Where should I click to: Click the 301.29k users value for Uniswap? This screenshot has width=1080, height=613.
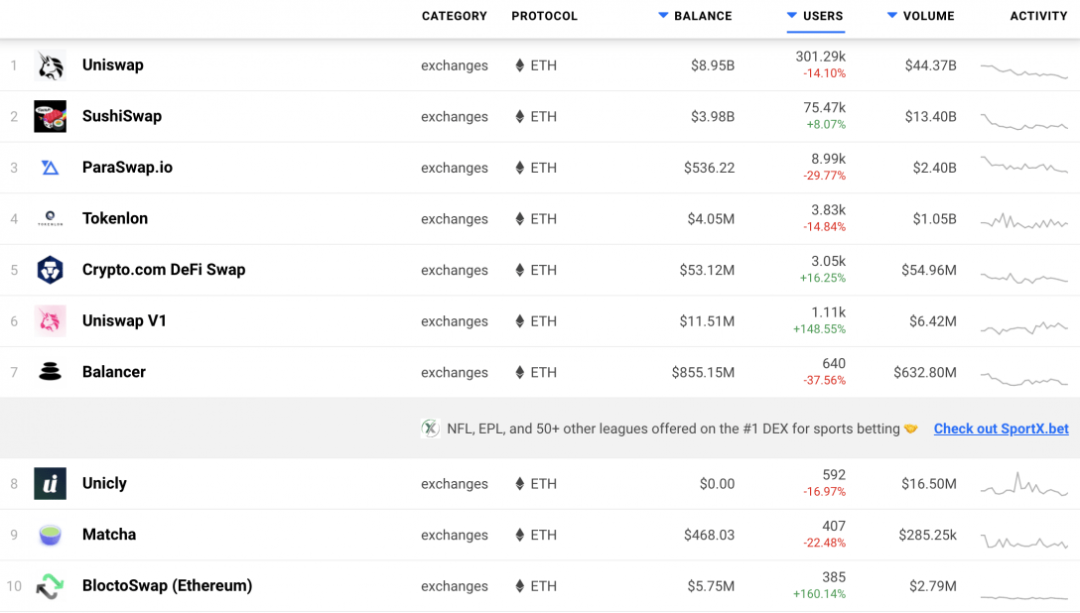[820, 56]
